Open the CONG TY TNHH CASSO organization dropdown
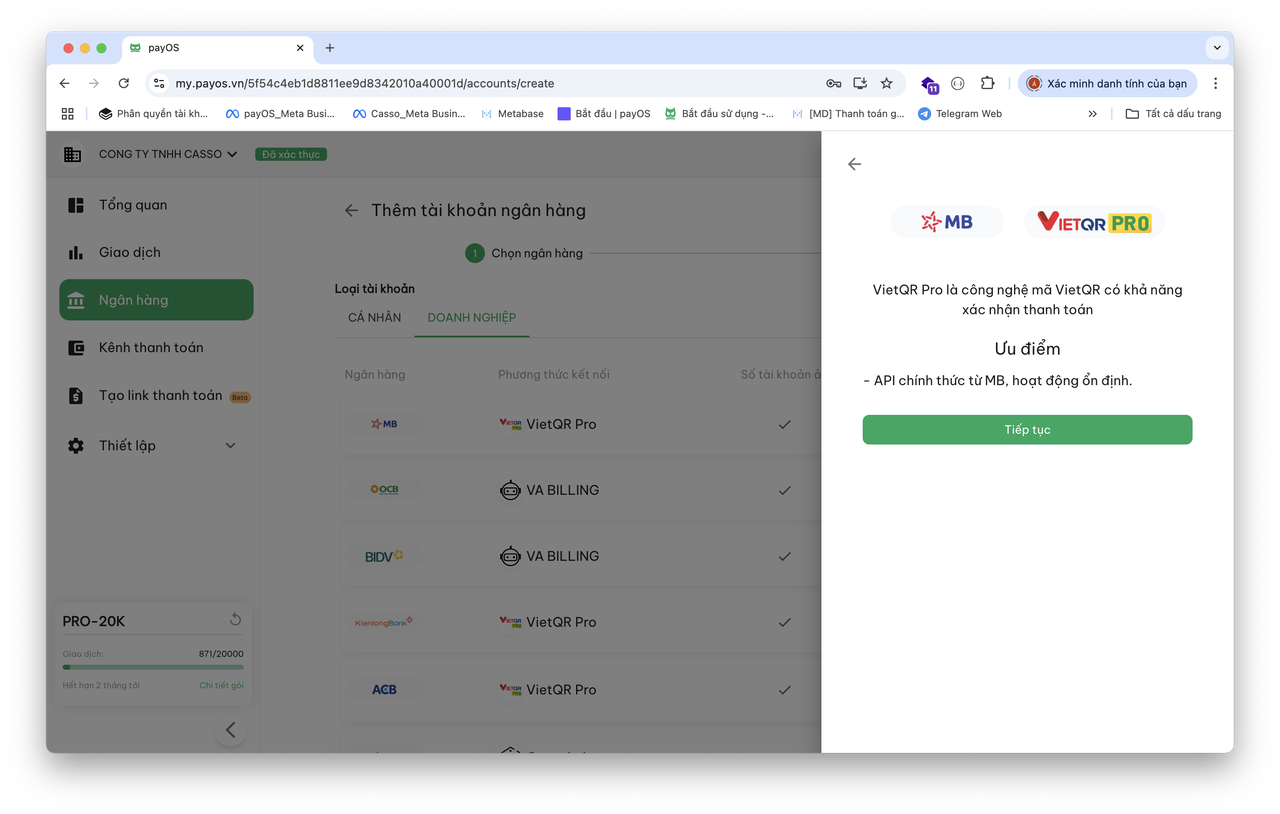 click(x=168, y=154)
